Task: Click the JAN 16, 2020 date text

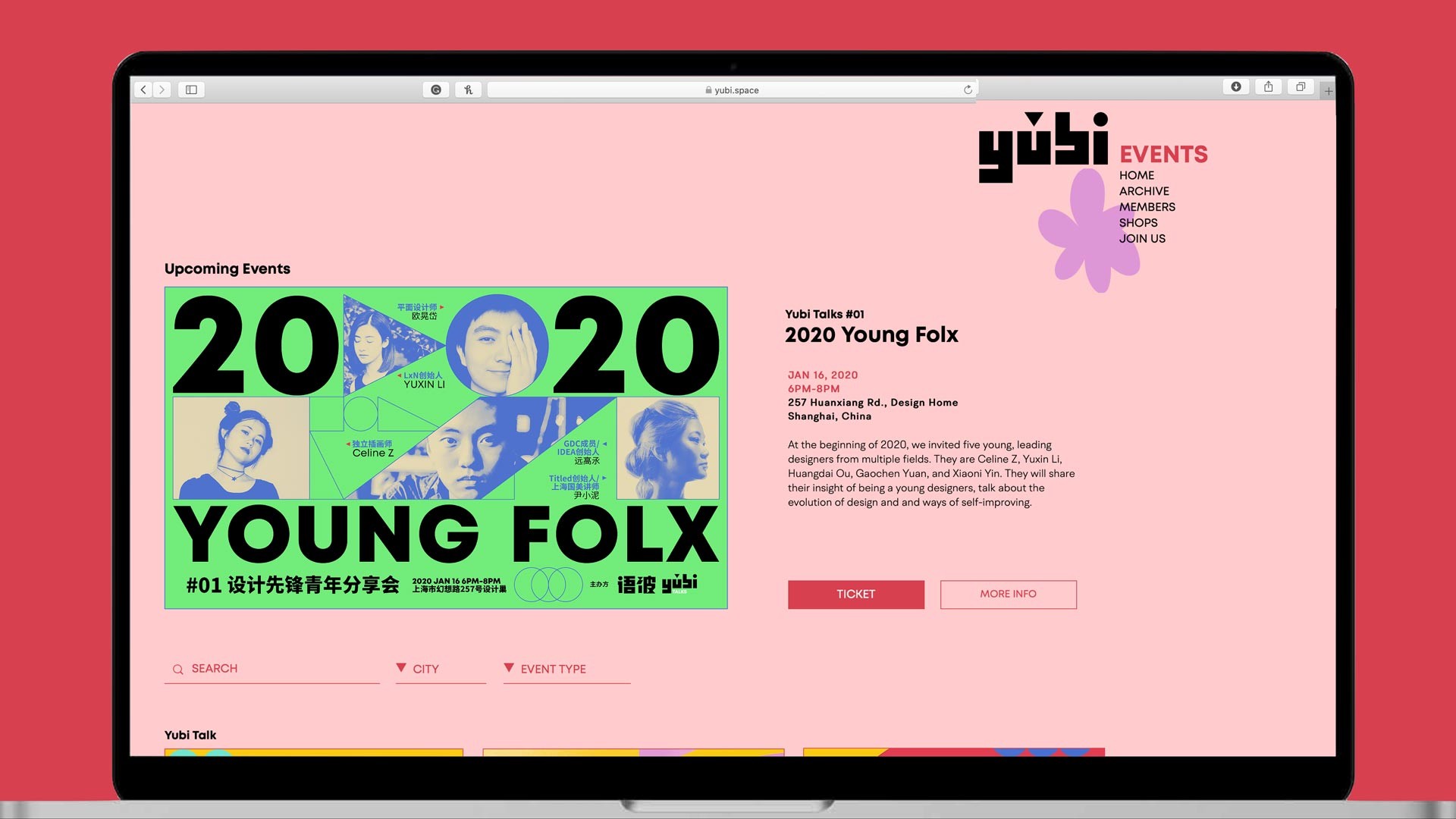Action: pos(823,375)
